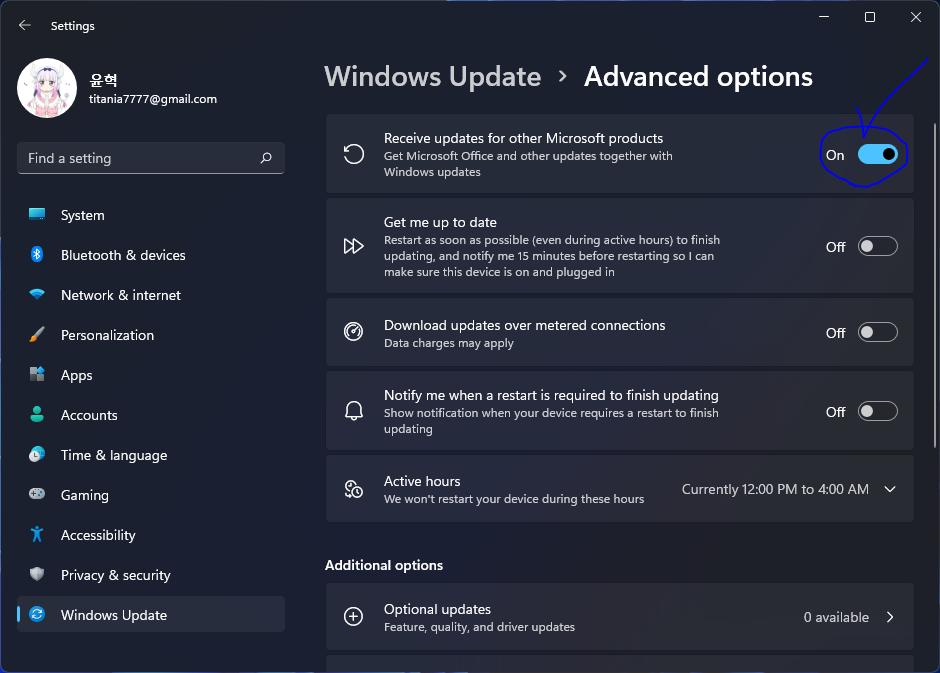
Task: Click the plus icon for Optional updates
Action: (x=354, y=617)
